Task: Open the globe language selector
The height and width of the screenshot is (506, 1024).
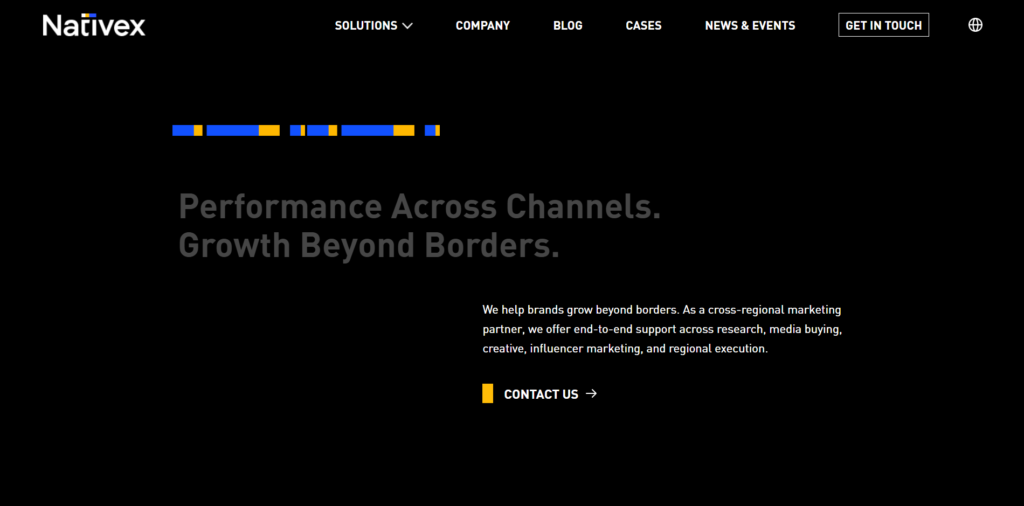Action: (975, 25)
